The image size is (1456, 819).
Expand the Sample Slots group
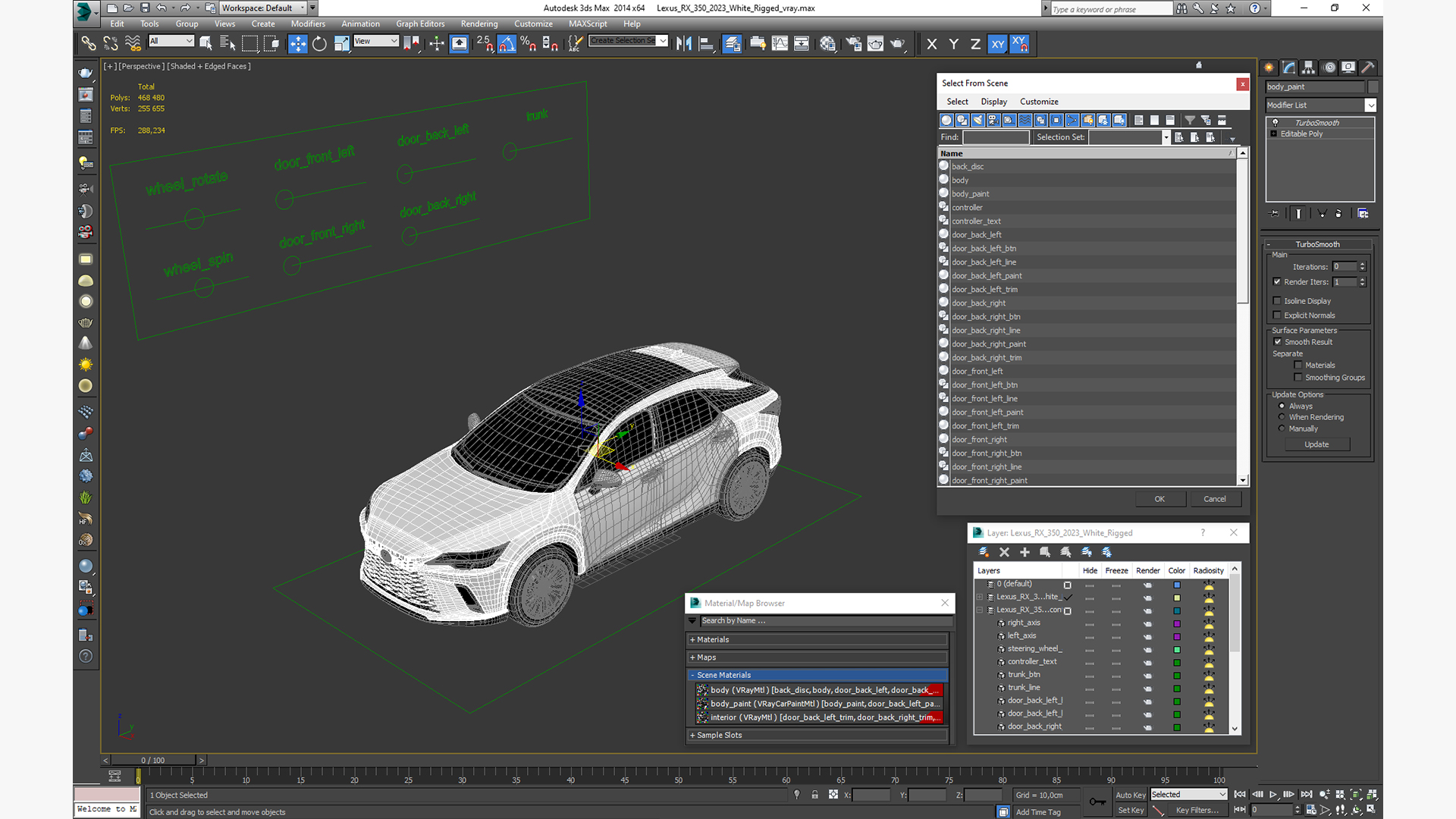pyautogui.click(x=819, y=736)
